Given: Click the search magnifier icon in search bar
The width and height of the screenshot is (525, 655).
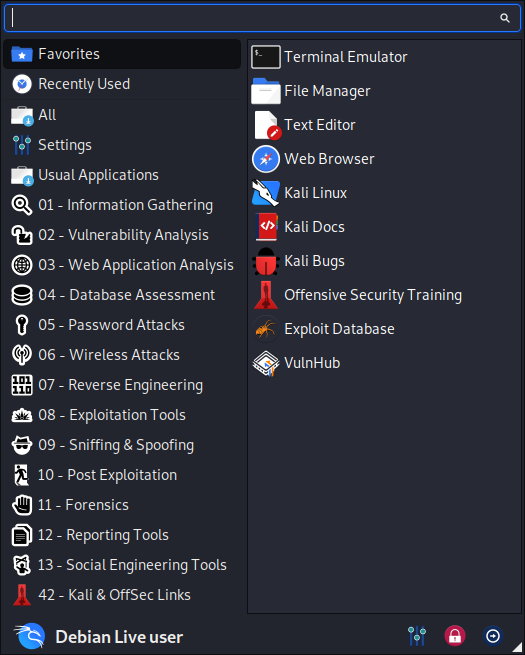Looking at the screenshot, I should (505, 18).
